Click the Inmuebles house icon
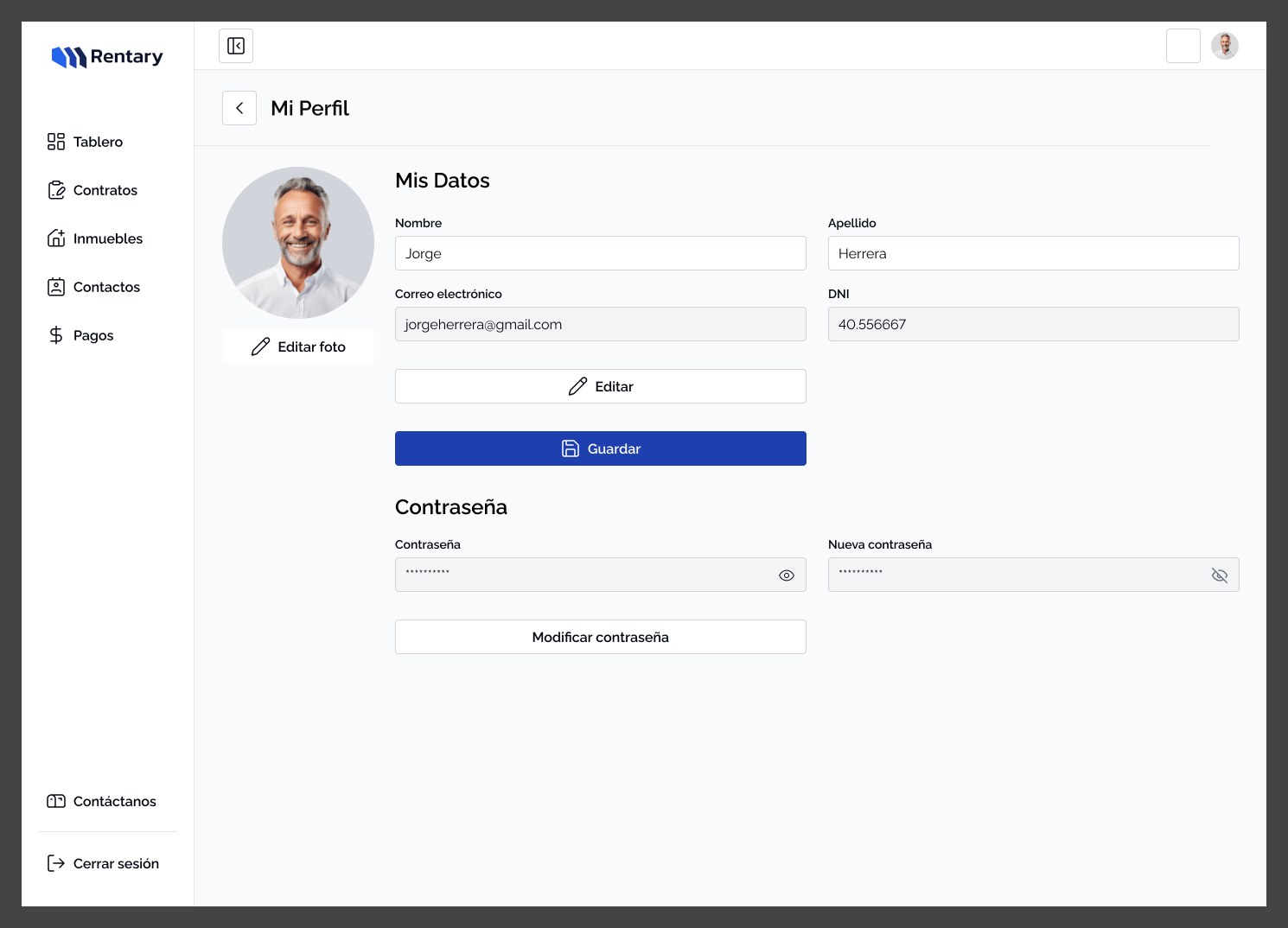Screen dimensions: 1288x928 click(x=56, y=238)
